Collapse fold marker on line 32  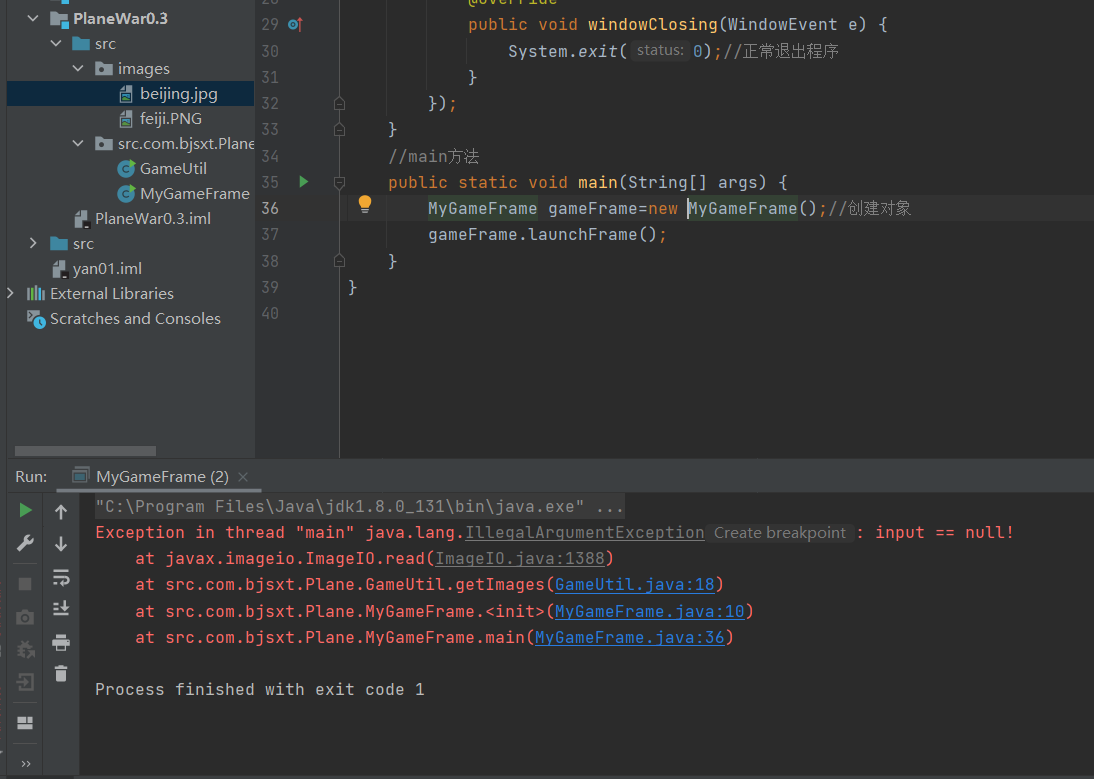(x=339, y=104)
